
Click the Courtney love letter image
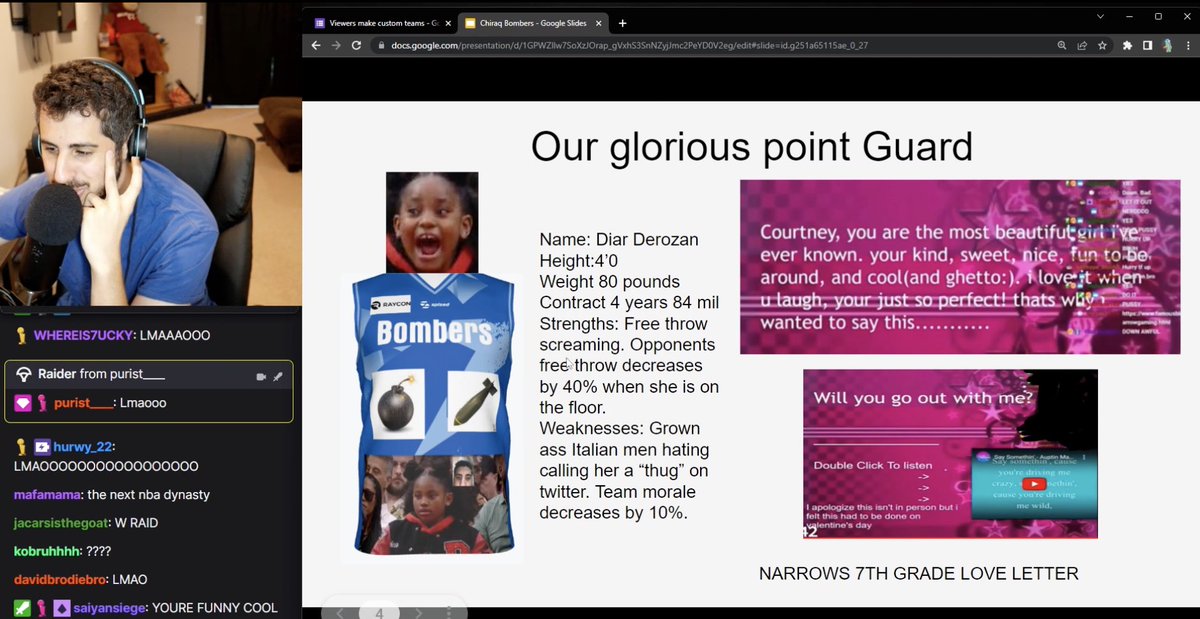click(960, 267)
